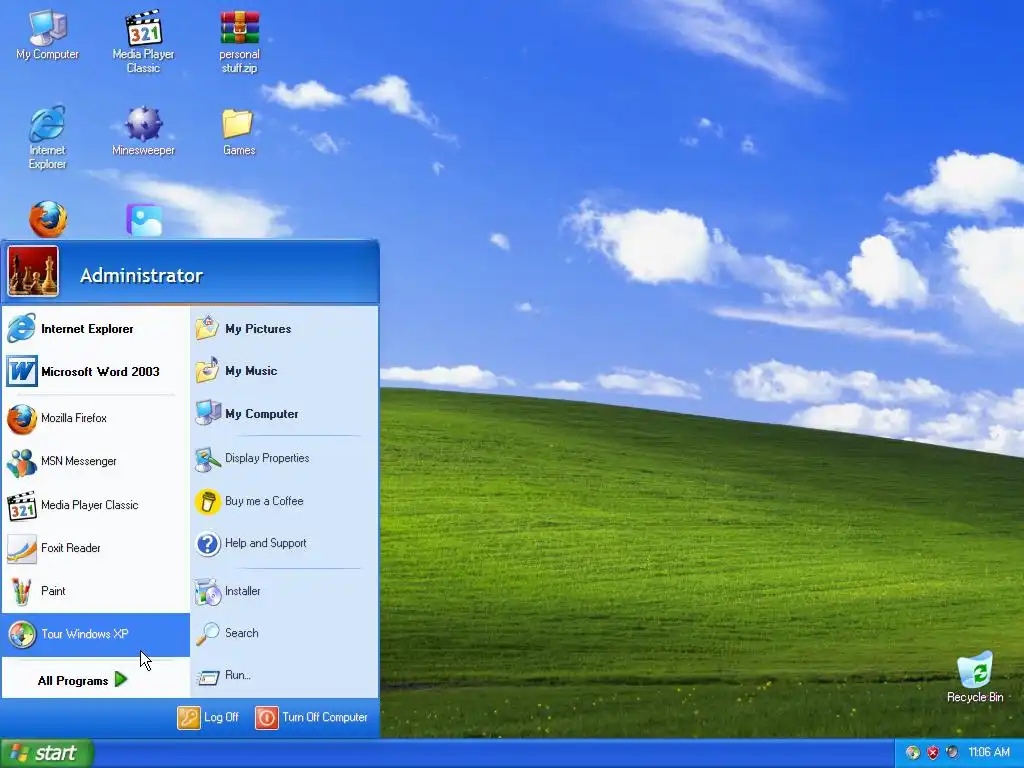
Task: Open Foxit Reader from the Start menu
Action: (95, 548)
